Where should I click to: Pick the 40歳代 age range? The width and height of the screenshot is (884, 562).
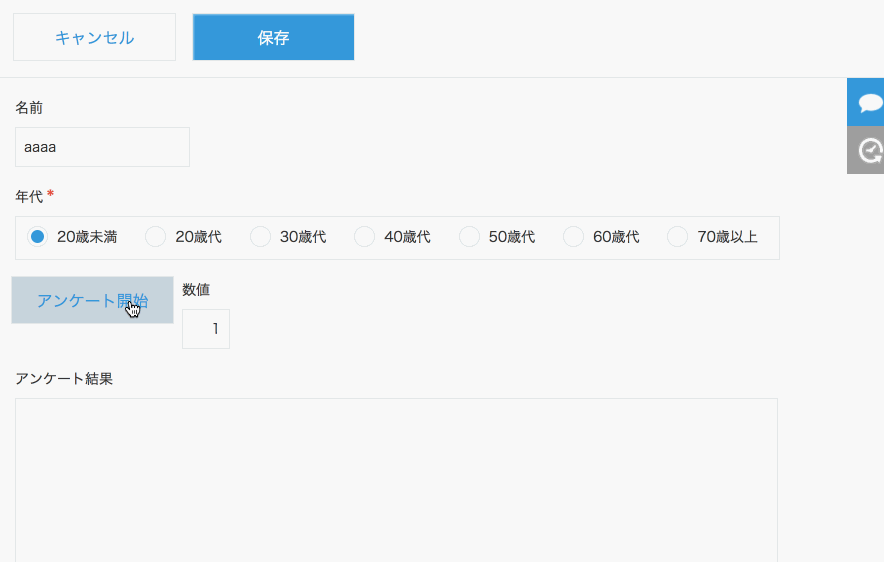[365, 237]
